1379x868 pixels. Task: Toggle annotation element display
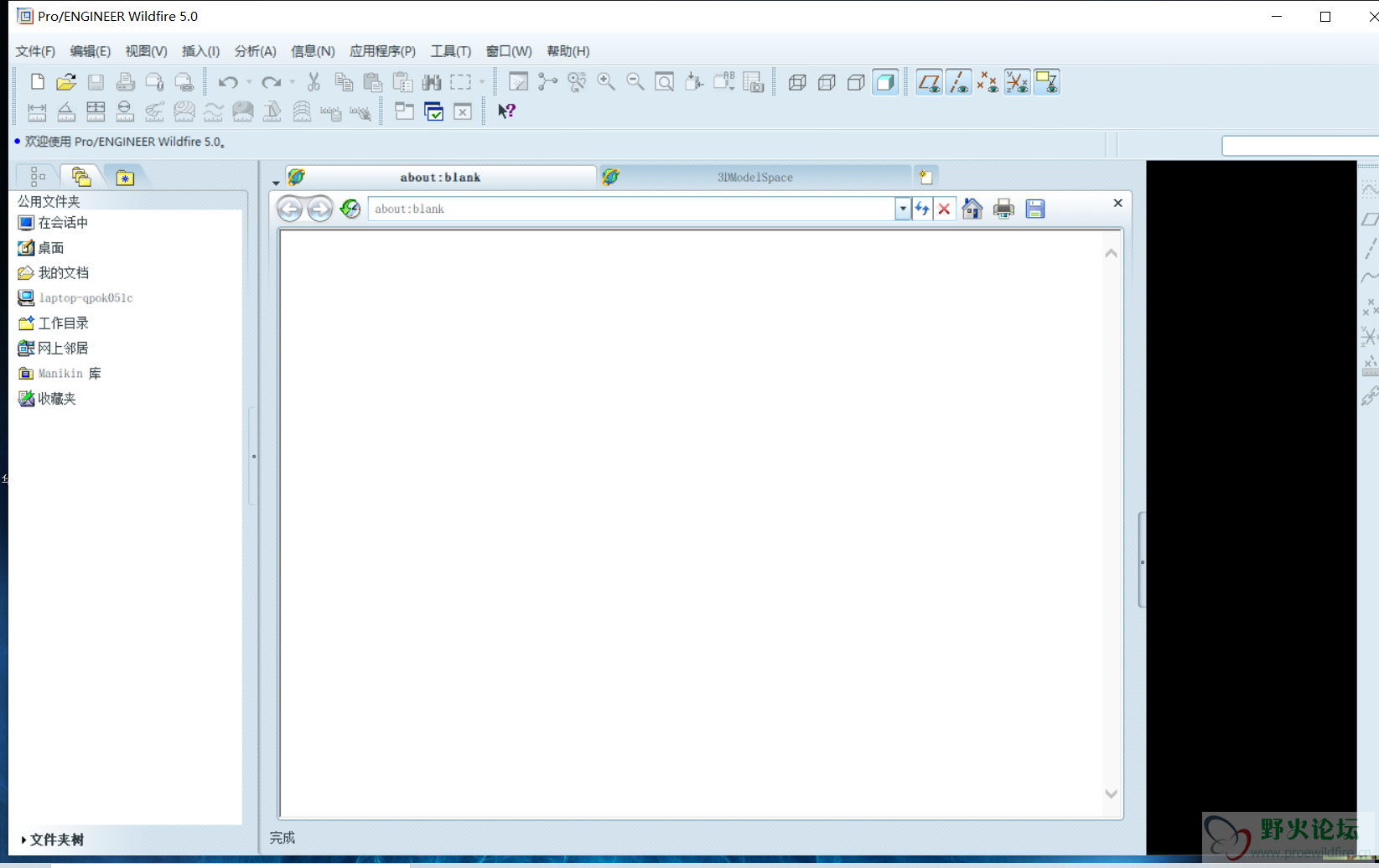1046,82
